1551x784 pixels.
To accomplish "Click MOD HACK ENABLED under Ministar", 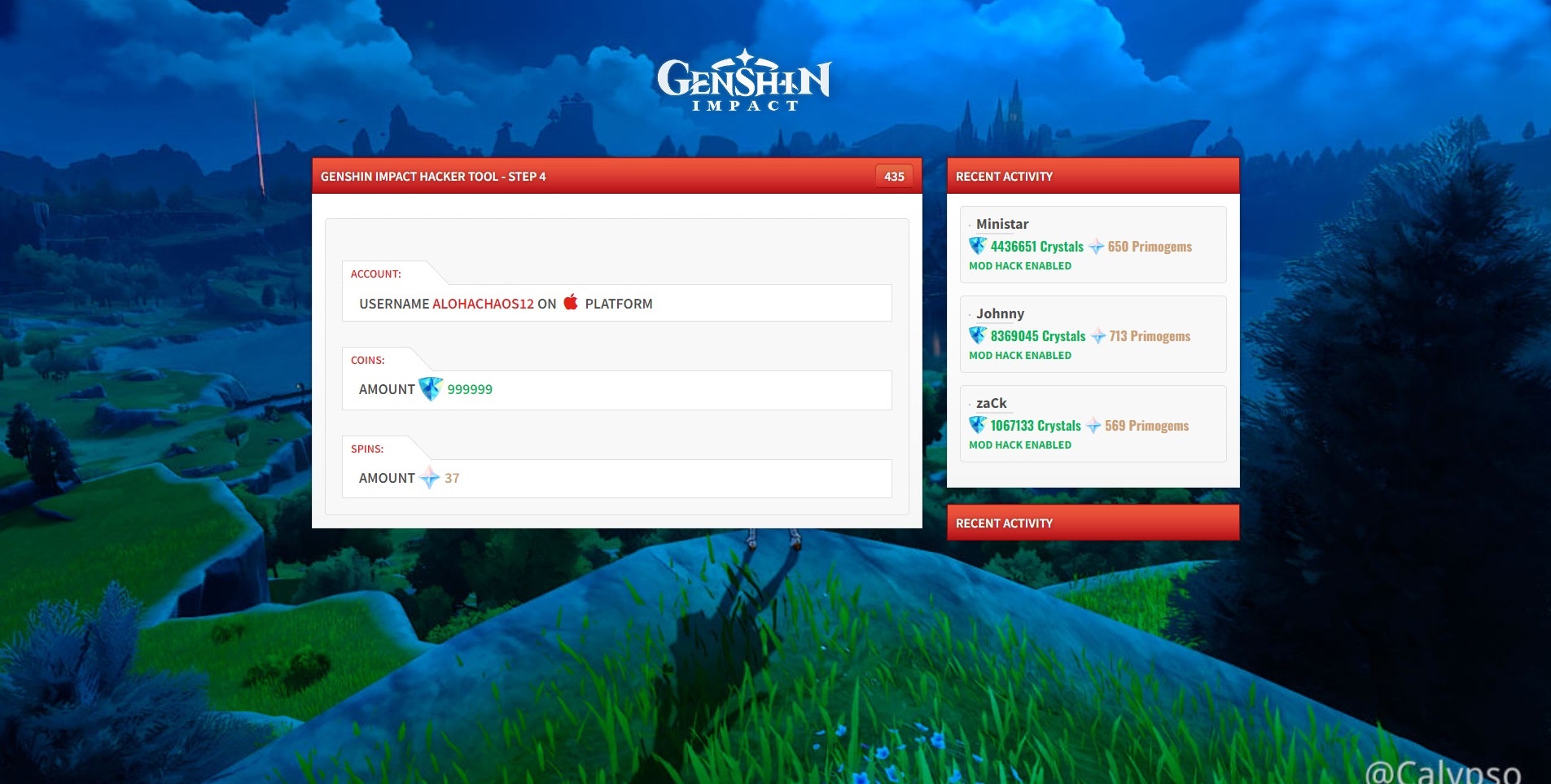I will 1020,265.
